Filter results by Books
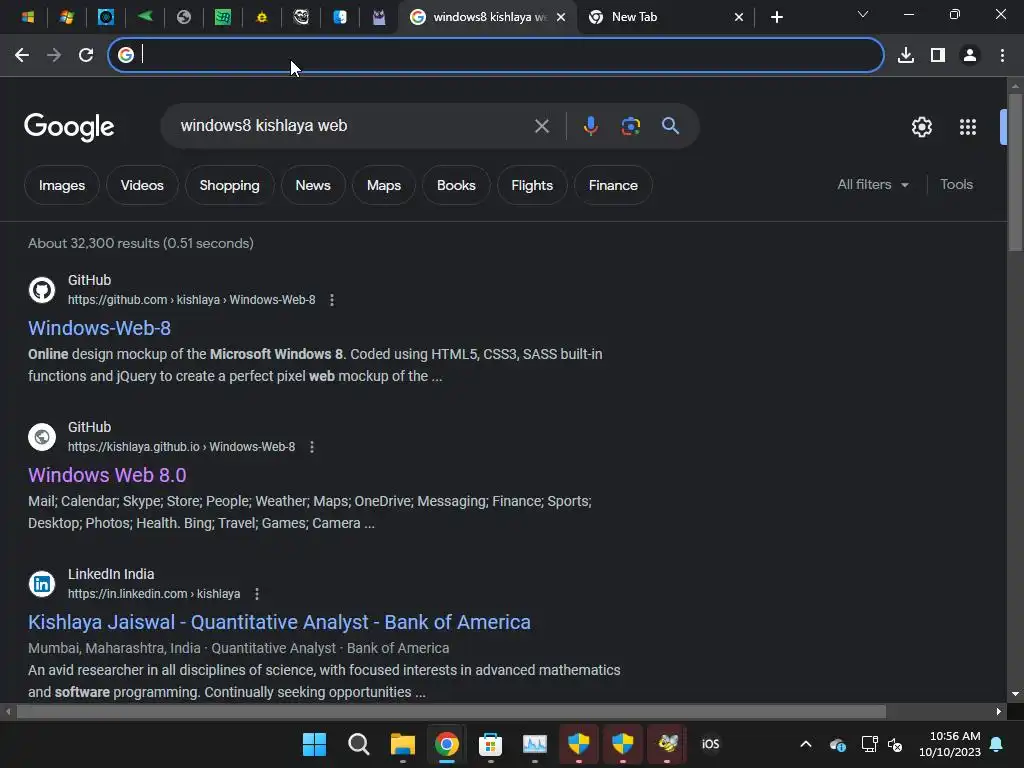Screen dimensions: 1024x768 (456, 185)
